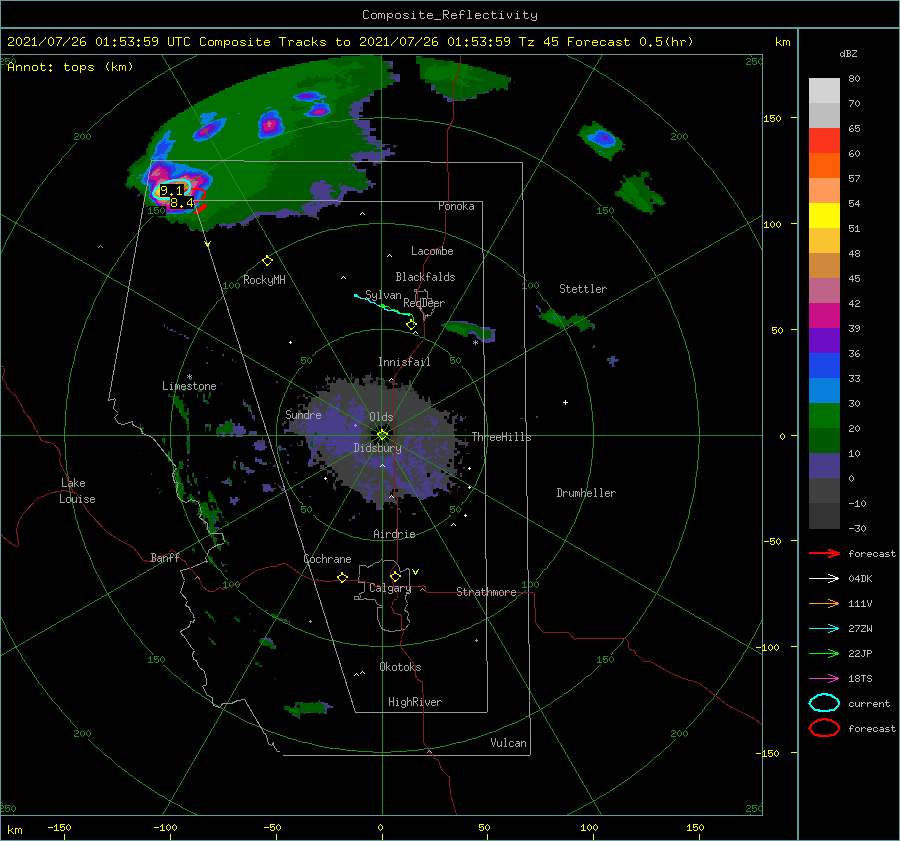
Task: Click the 'Annot: tops (km)' label
Action: point(70,67)
